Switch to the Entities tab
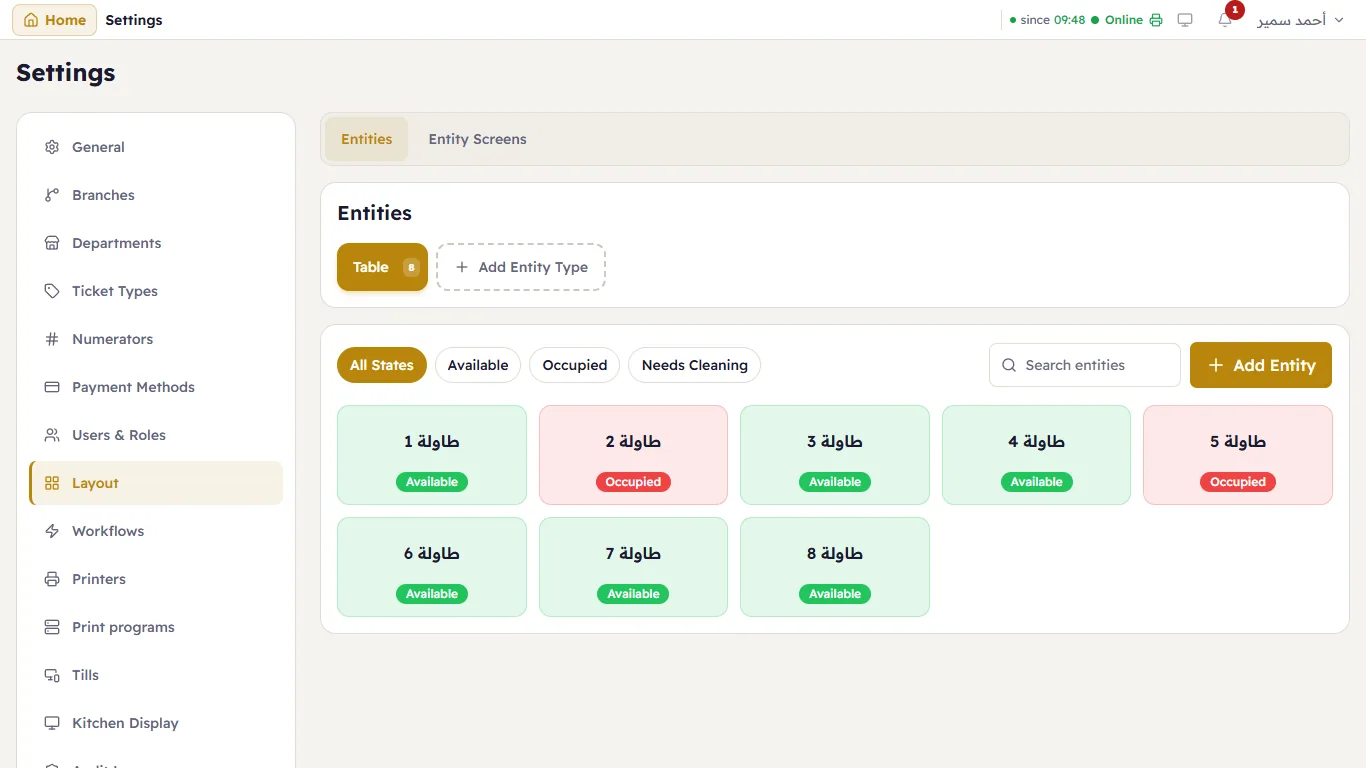Screen dimensions: 1366x768 367,139
